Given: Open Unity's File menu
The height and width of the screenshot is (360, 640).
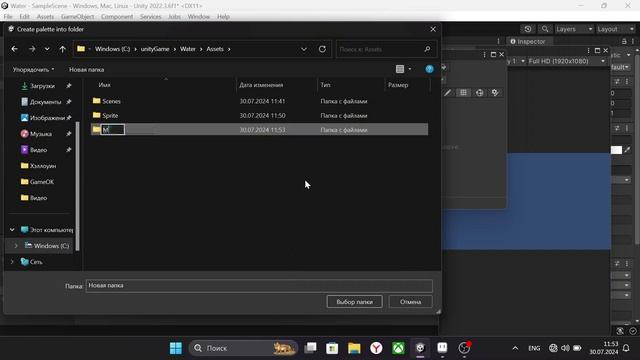Looking at the screenshot, I should [8, 17].
